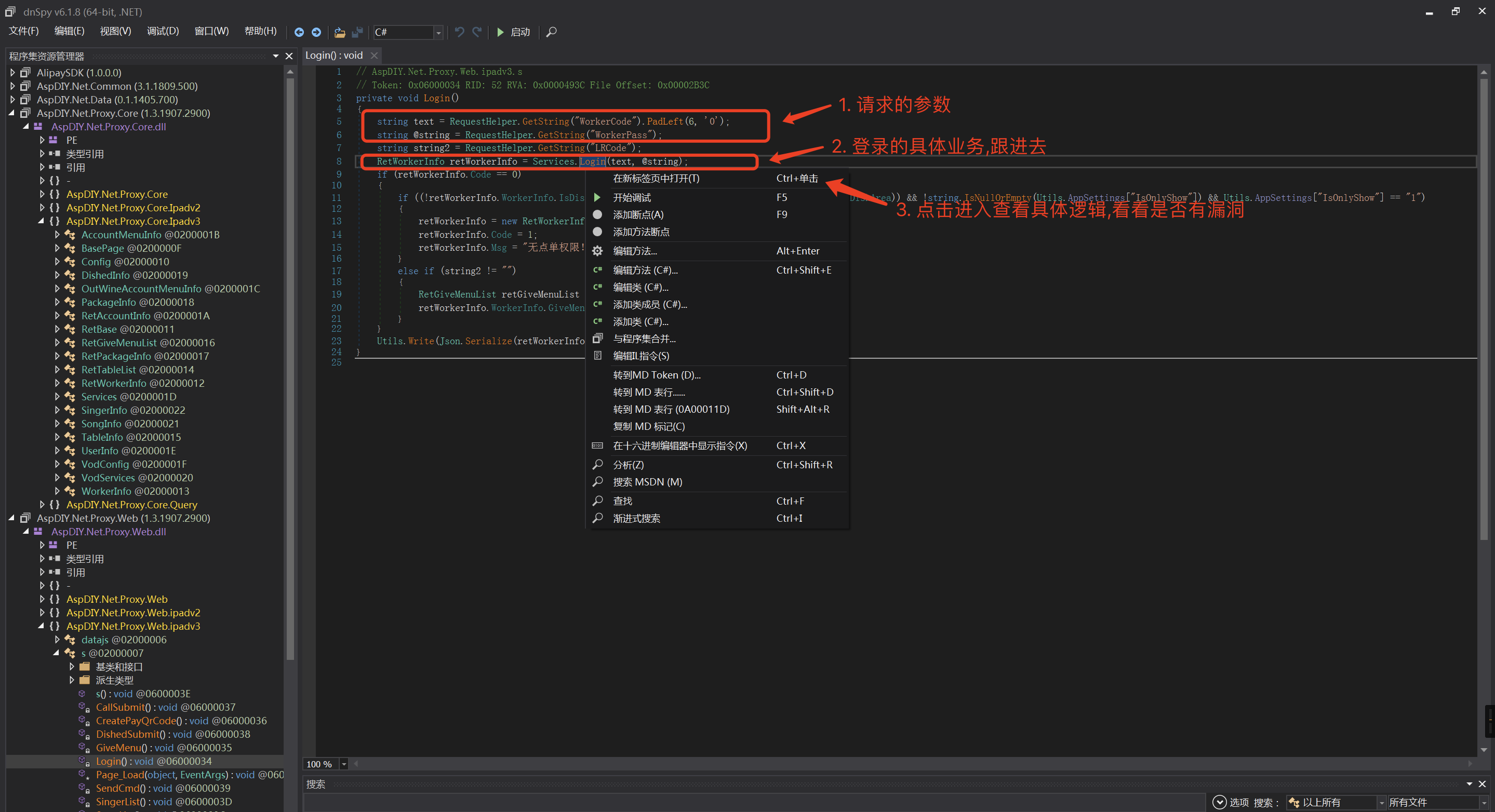
Task: Click the navigate forward arrow icon
Action: (316, 32)
